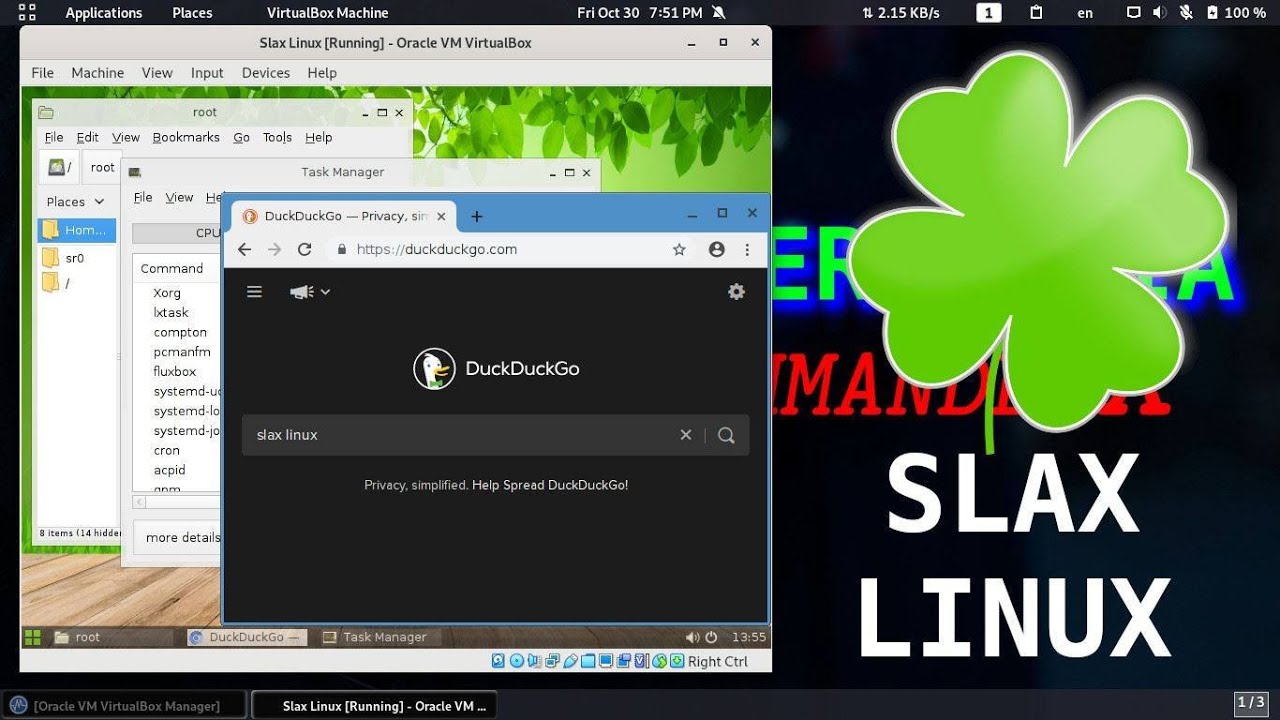The image size is (1280, 720).
Task: Click the Command column header
Action: point(176,268)
